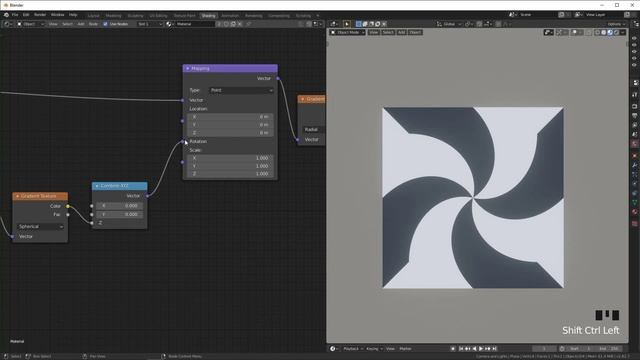Click the Mapping Scale X value field
Image resolution: width=640 pixels, height=360 pixels.
pyautogui.click(x=230, y=158)
